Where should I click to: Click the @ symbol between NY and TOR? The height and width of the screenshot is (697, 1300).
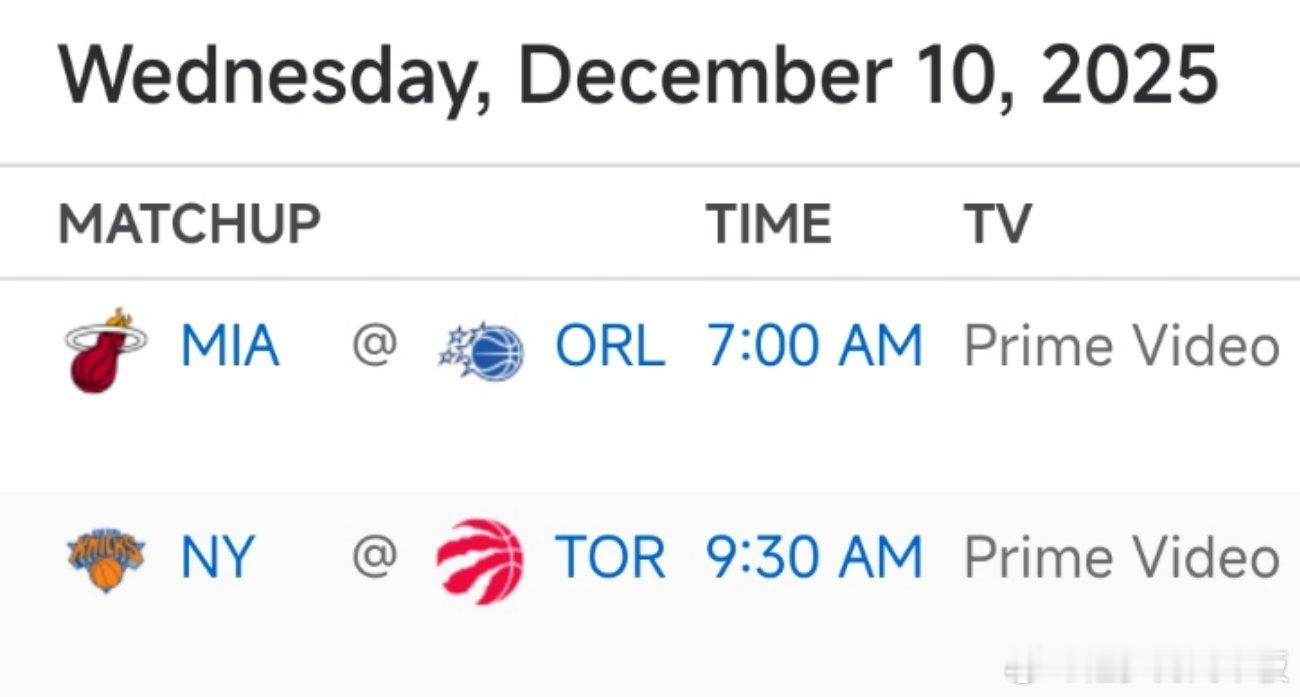374,557
